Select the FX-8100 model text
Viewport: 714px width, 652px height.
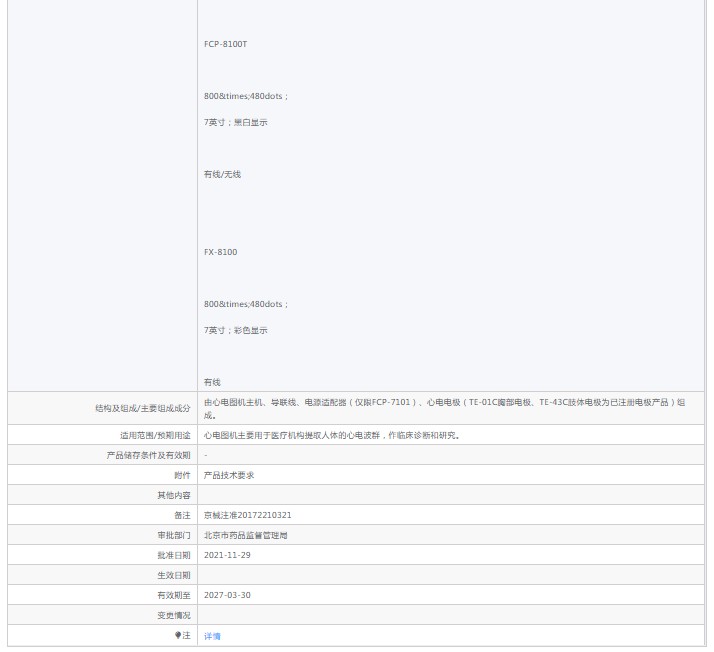click(220, 252)
